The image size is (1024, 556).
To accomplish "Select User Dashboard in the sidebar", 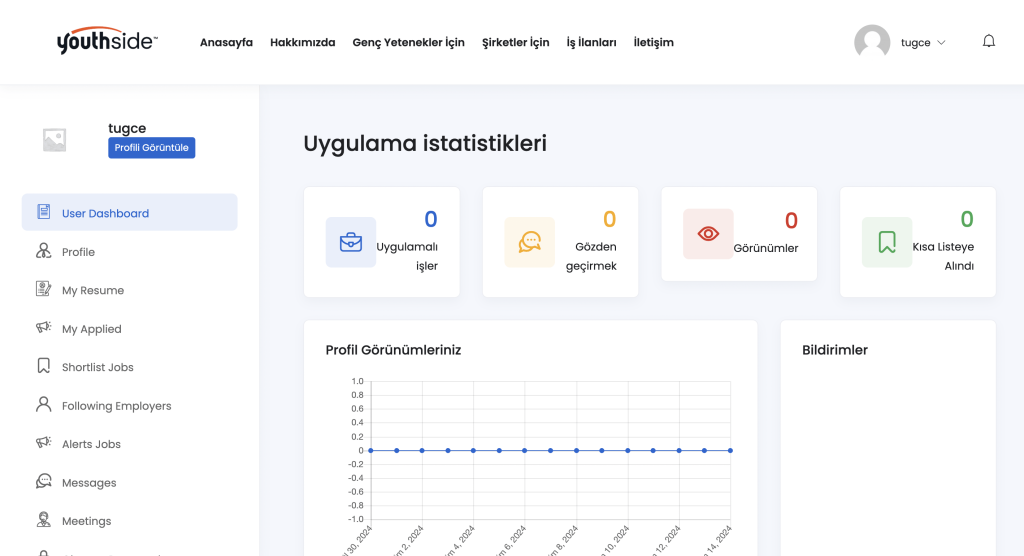I will coord(129,212).
